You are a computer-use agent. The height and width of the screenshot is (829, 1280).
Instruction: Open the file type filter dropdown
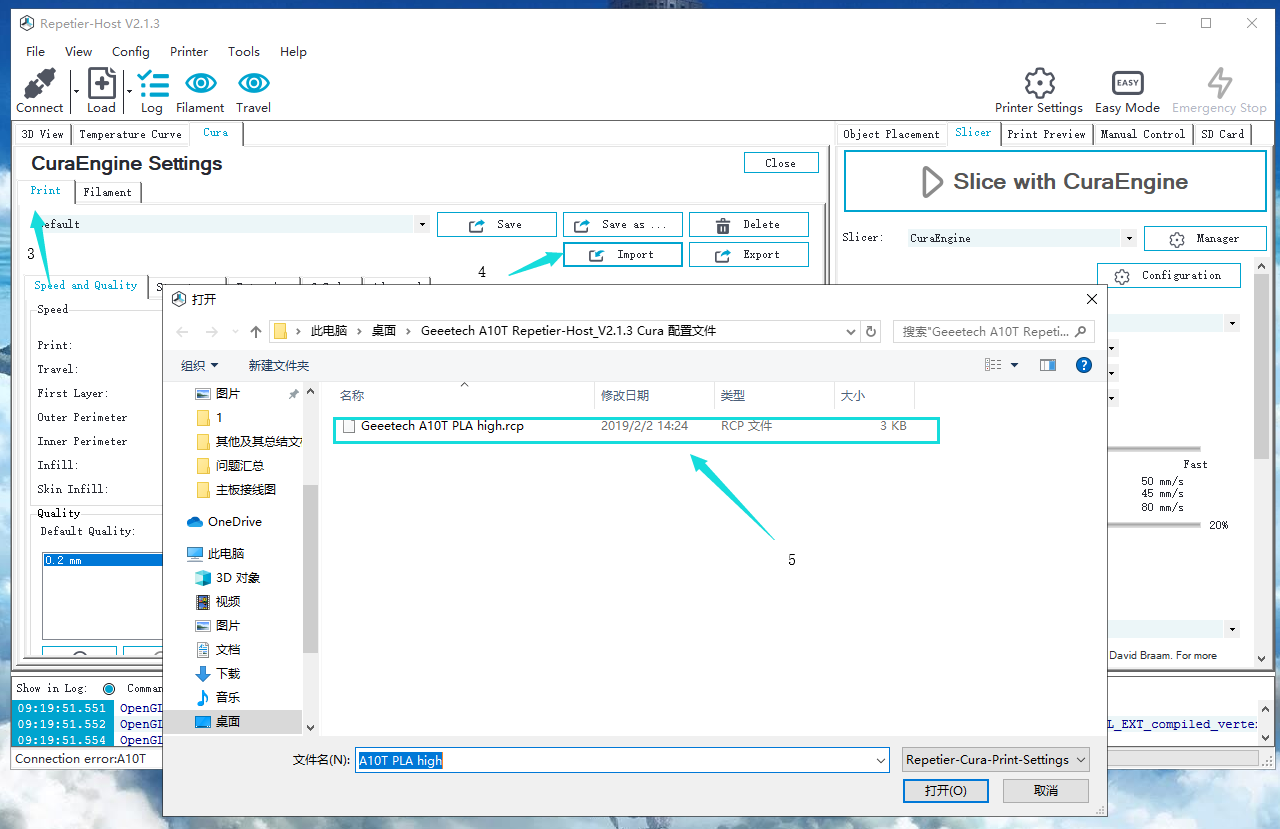pyautogui.click(x=995, y=760)
